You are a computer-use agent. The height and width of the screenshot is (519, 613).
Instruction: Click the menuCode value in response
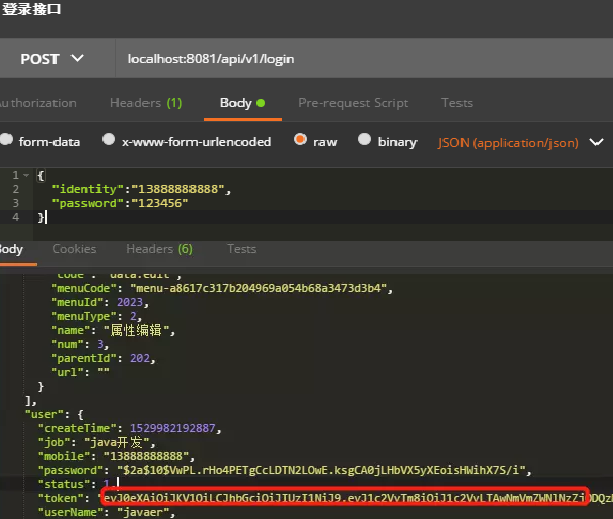[x=259, y=288]
